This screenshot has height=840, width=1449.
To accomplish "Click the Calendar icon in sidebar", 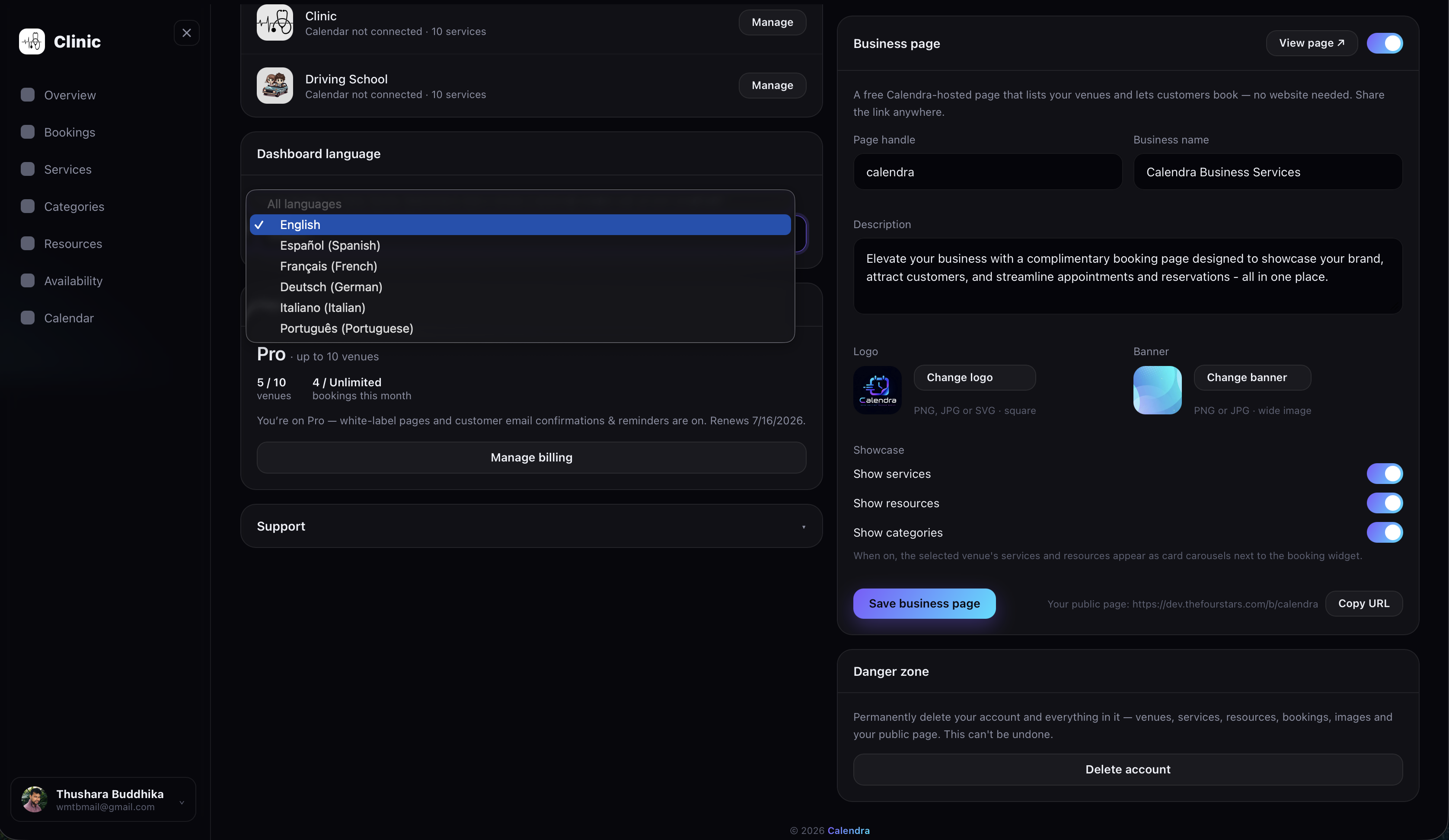I will [28, 318].
